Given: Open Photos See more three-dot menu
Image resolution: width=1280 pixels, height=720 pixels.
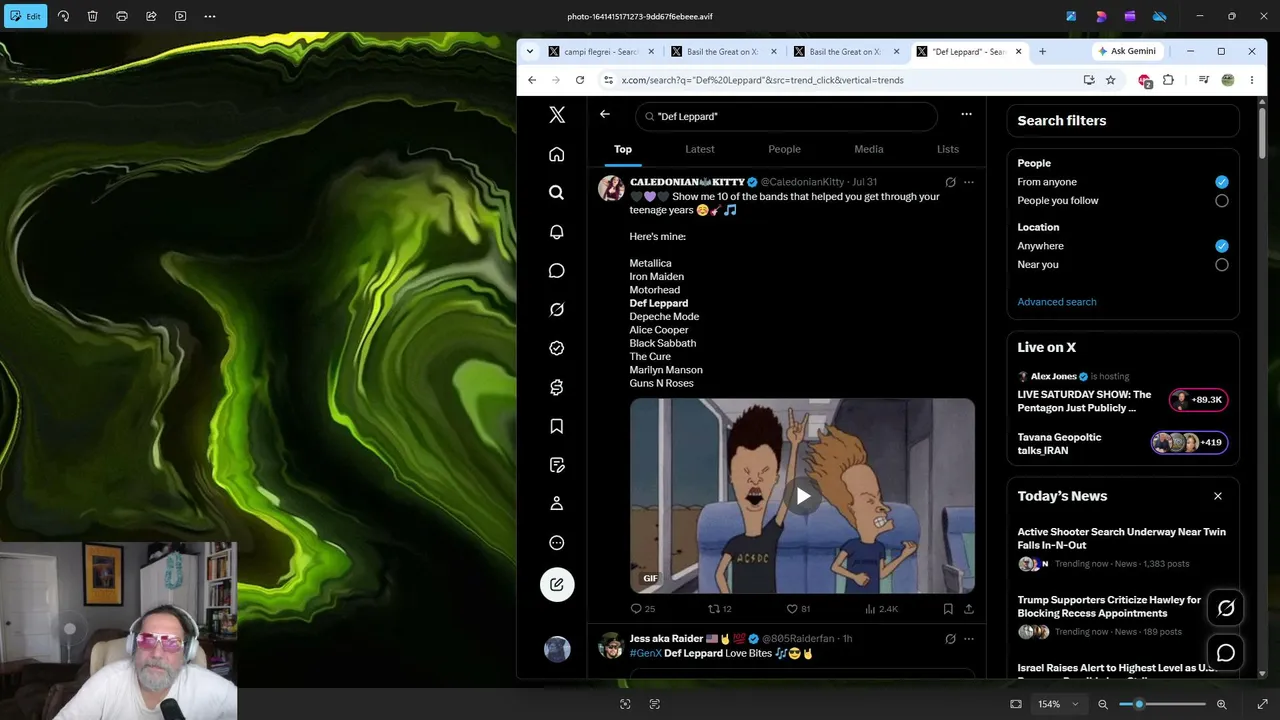Looking at the screenshot, I should click(210, 16).
